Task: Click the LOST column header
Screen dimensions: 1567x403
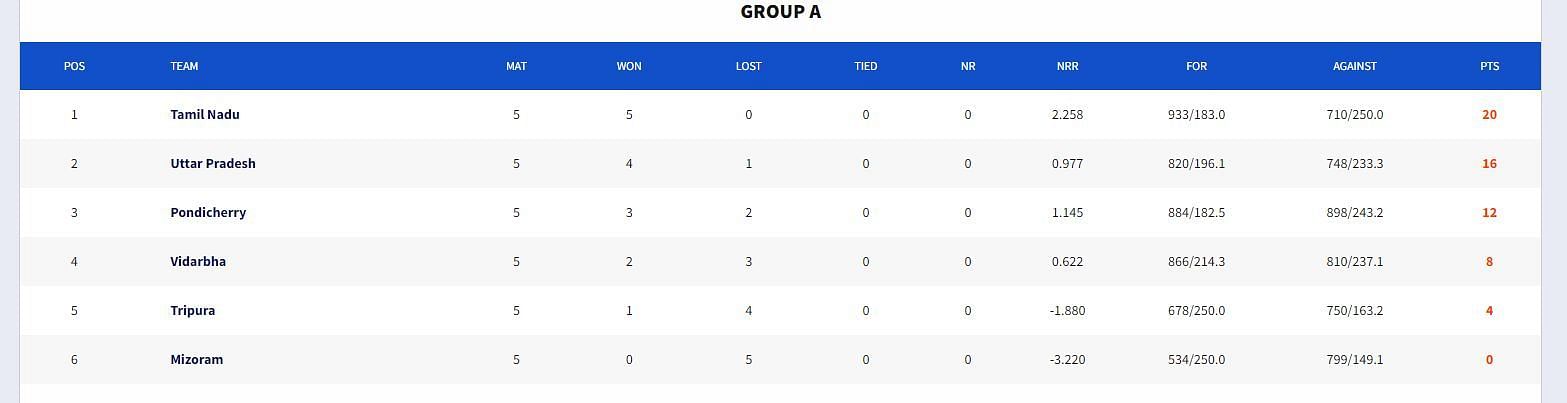Action: tap(748, 66)
